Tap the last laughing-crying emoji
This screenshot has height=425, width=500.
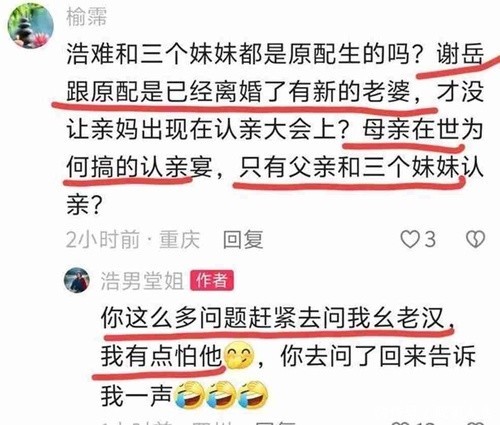coord(252,394)
